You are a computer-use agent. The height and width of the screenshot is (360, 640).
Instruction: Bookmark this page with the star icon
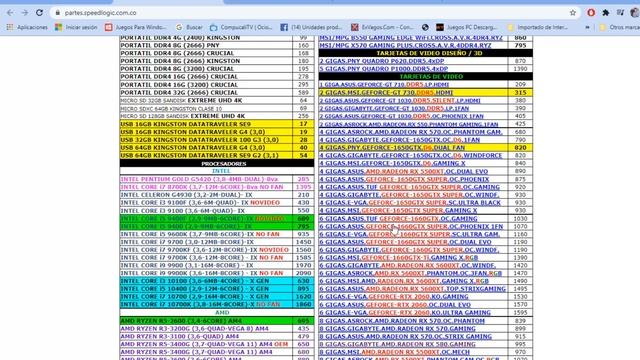(573, 13)
